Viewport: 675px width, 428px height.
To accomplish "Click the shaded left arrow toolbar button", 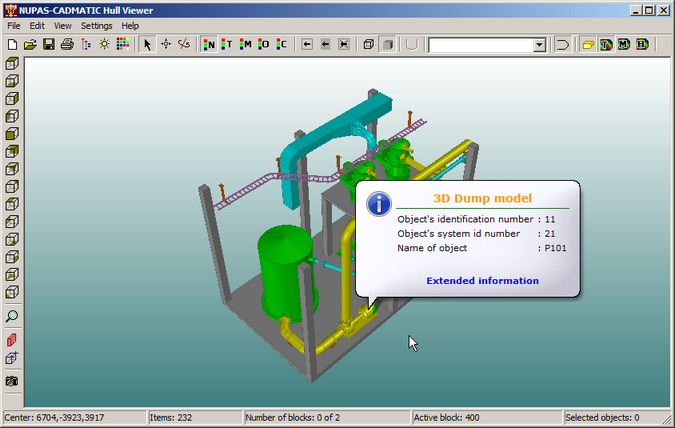I will coord(325,44).
